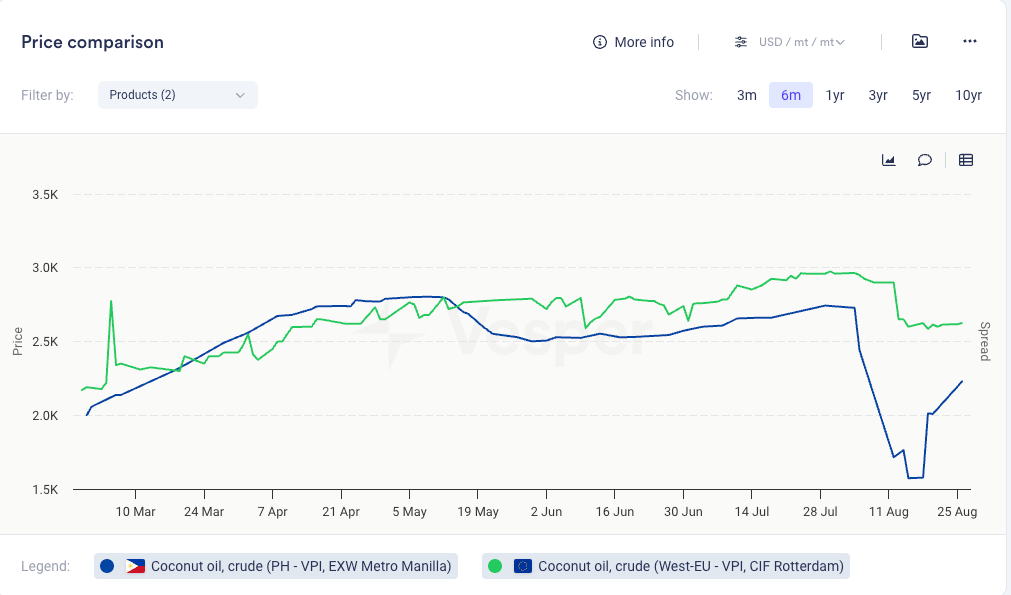Choose the 3yr range option

click(878, 95)
